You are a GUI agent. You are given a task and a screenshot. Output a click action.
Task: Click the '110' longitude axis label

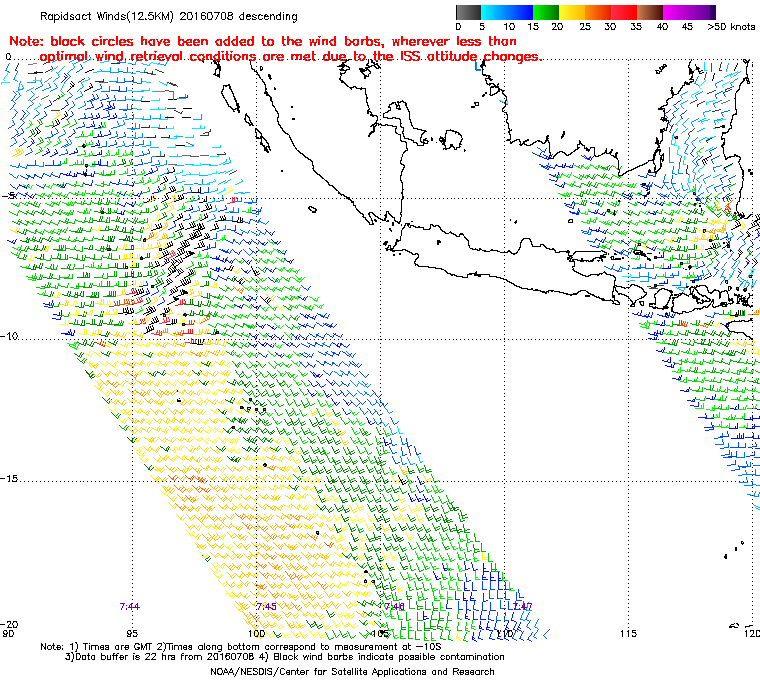[x=505, y=634]
